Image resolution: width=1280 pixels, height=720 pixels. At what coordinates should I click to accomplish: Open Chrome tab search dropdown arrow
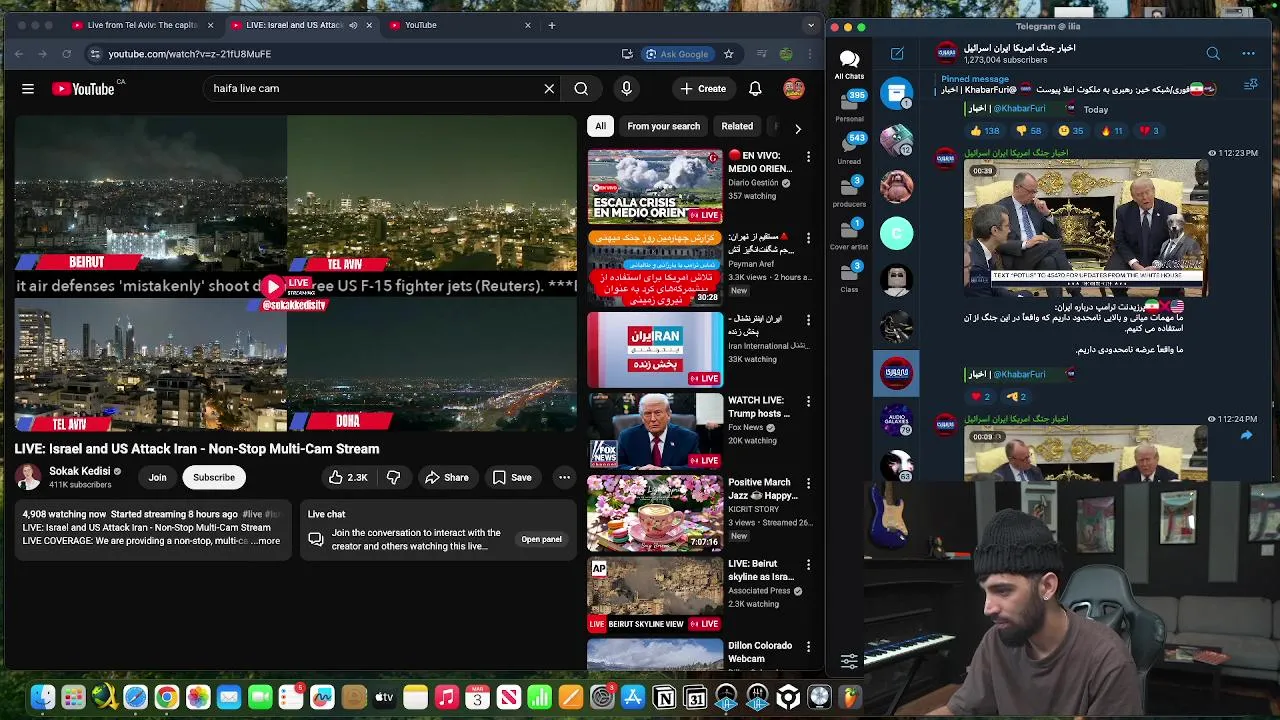[811, 25]
